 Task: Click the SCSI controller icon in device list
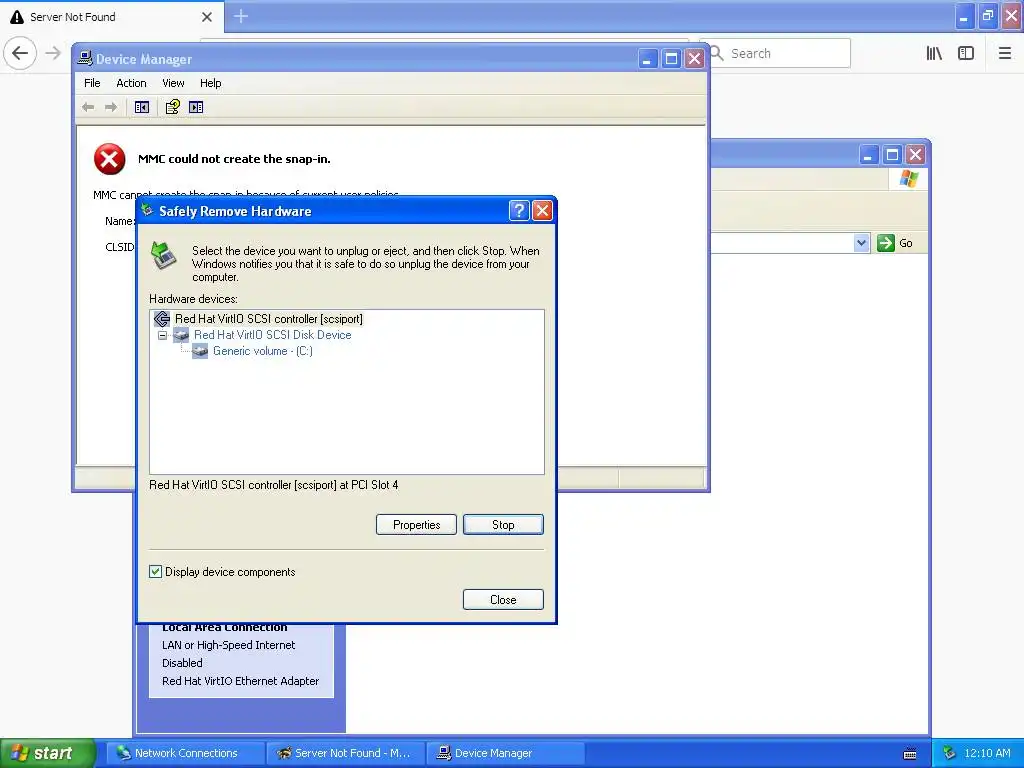pyautogui.click(x=162, y=319)
